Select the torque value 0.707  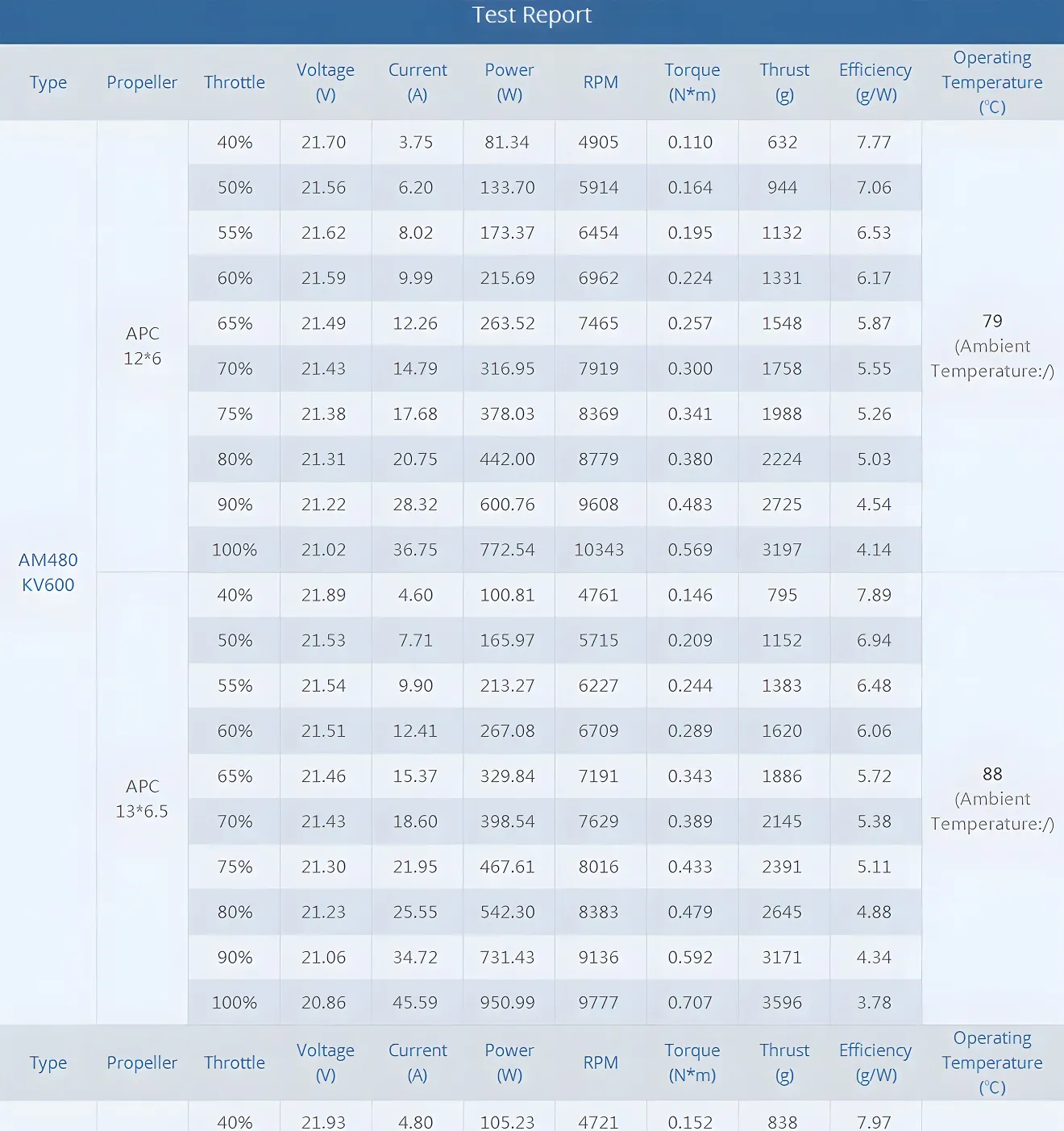pos(691,1003)
